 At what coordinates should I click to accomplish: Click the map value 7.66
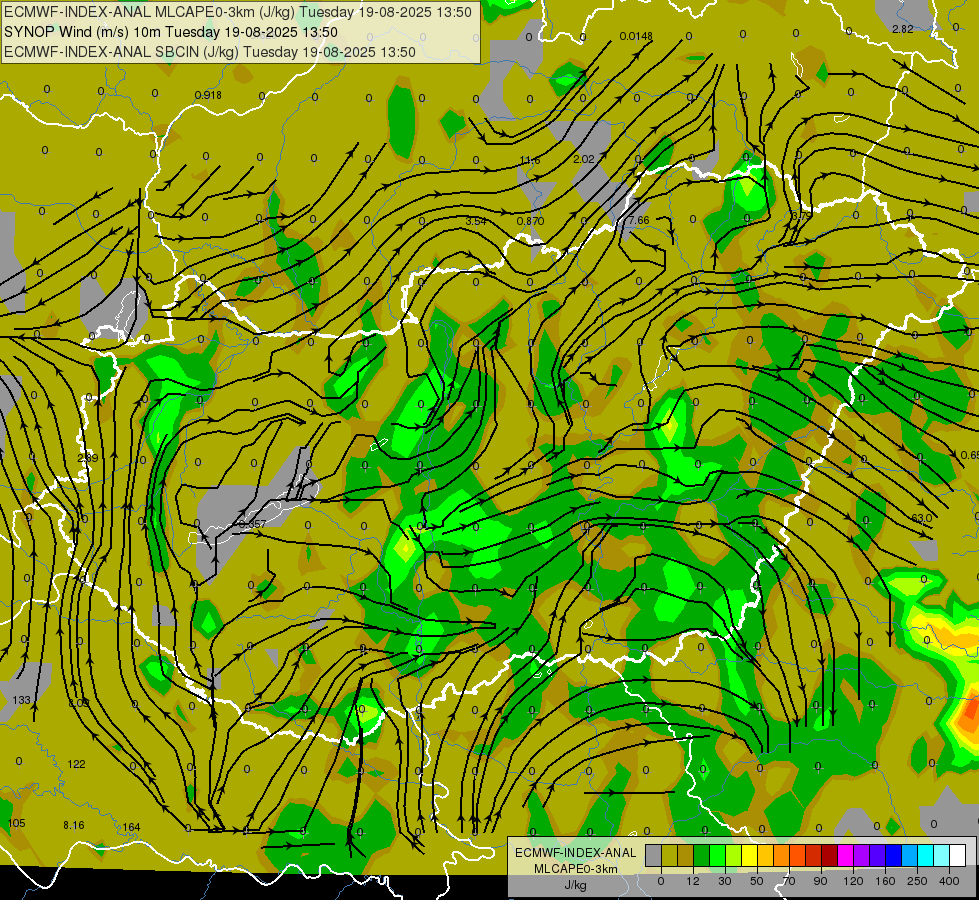pos(639,220)
